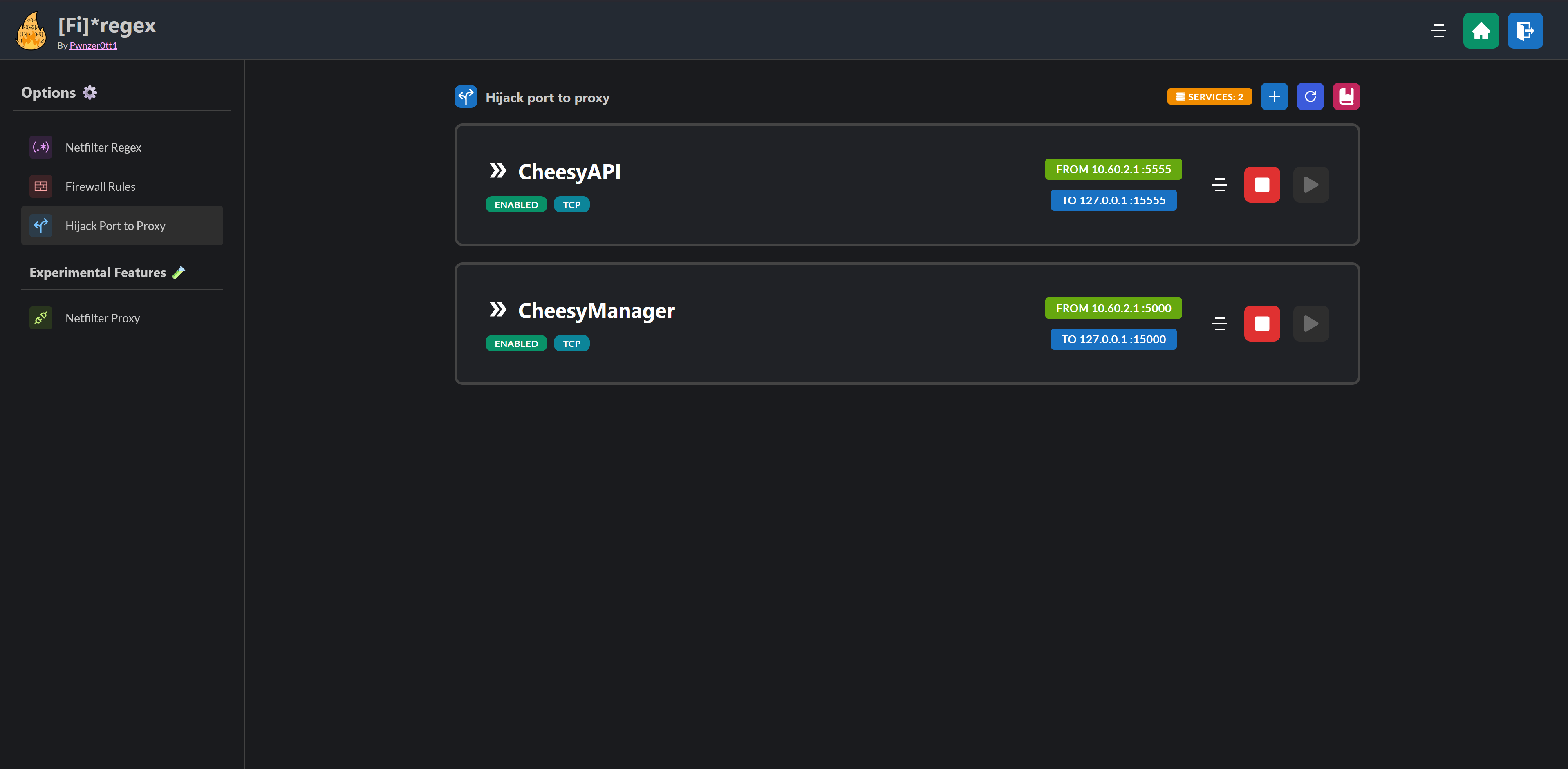The height and width of the screenshot is (769, 1568).
Task: Click the SERVICES: 2 counter badge
Action: 1209,96
